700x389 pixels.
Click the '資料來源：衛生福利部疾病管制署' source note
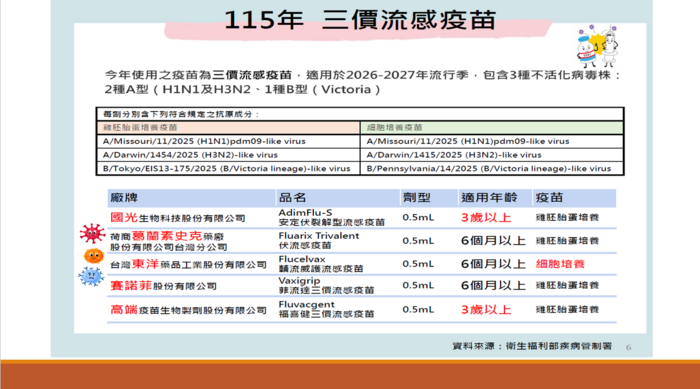pos(532,346)
